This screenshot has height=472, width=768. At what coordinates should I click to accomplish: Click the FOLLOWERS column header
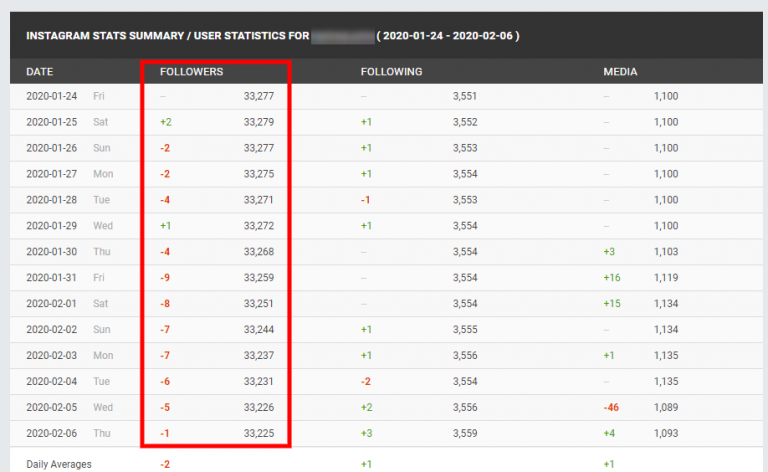192,72
